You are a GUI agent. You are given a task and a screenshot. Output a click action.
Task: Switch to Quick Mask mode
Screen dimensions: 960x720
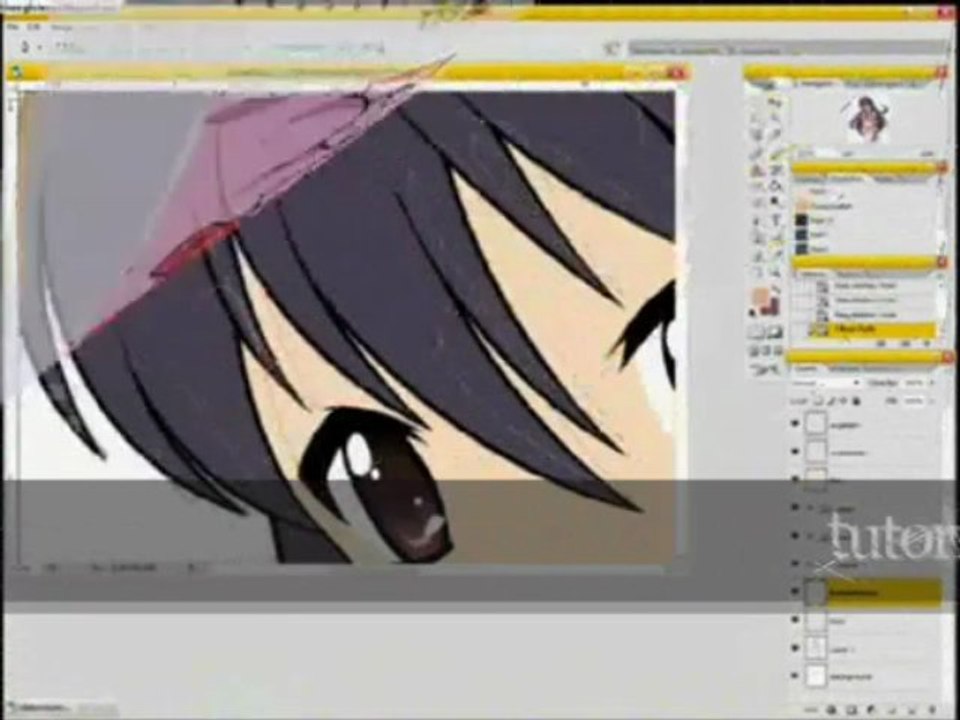775,332
